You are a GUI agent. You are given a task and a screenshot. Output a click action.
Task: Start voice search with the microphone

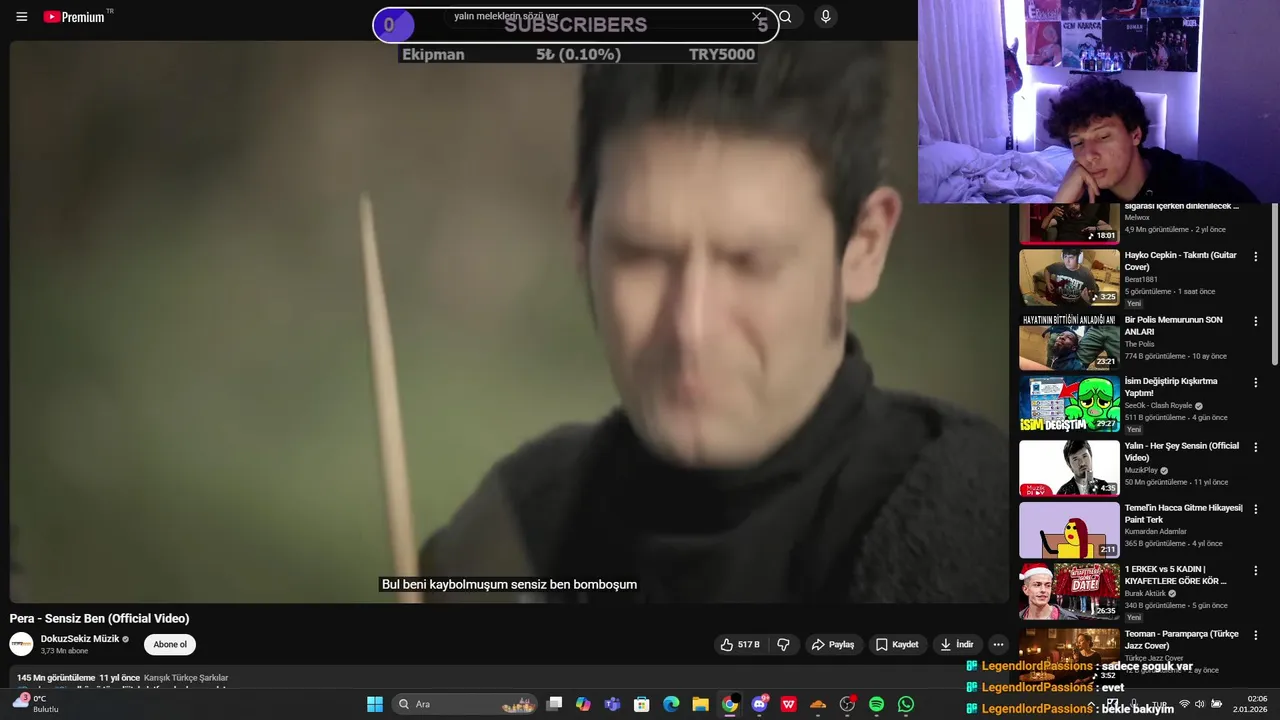coord(825,17)
